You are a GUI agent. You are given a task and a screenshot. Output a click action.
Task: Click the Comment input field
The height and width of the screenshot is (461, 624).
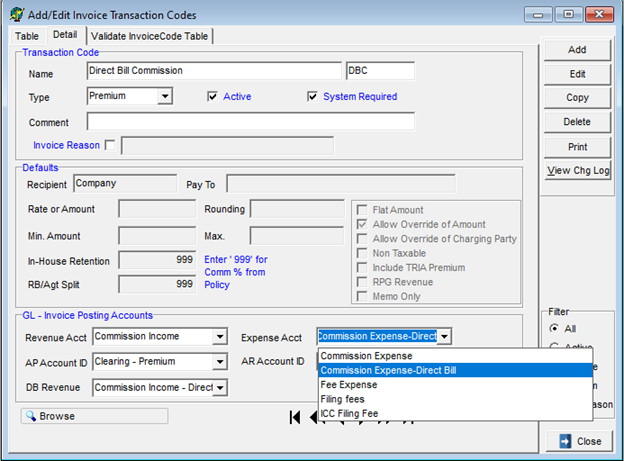coord(251,121)
